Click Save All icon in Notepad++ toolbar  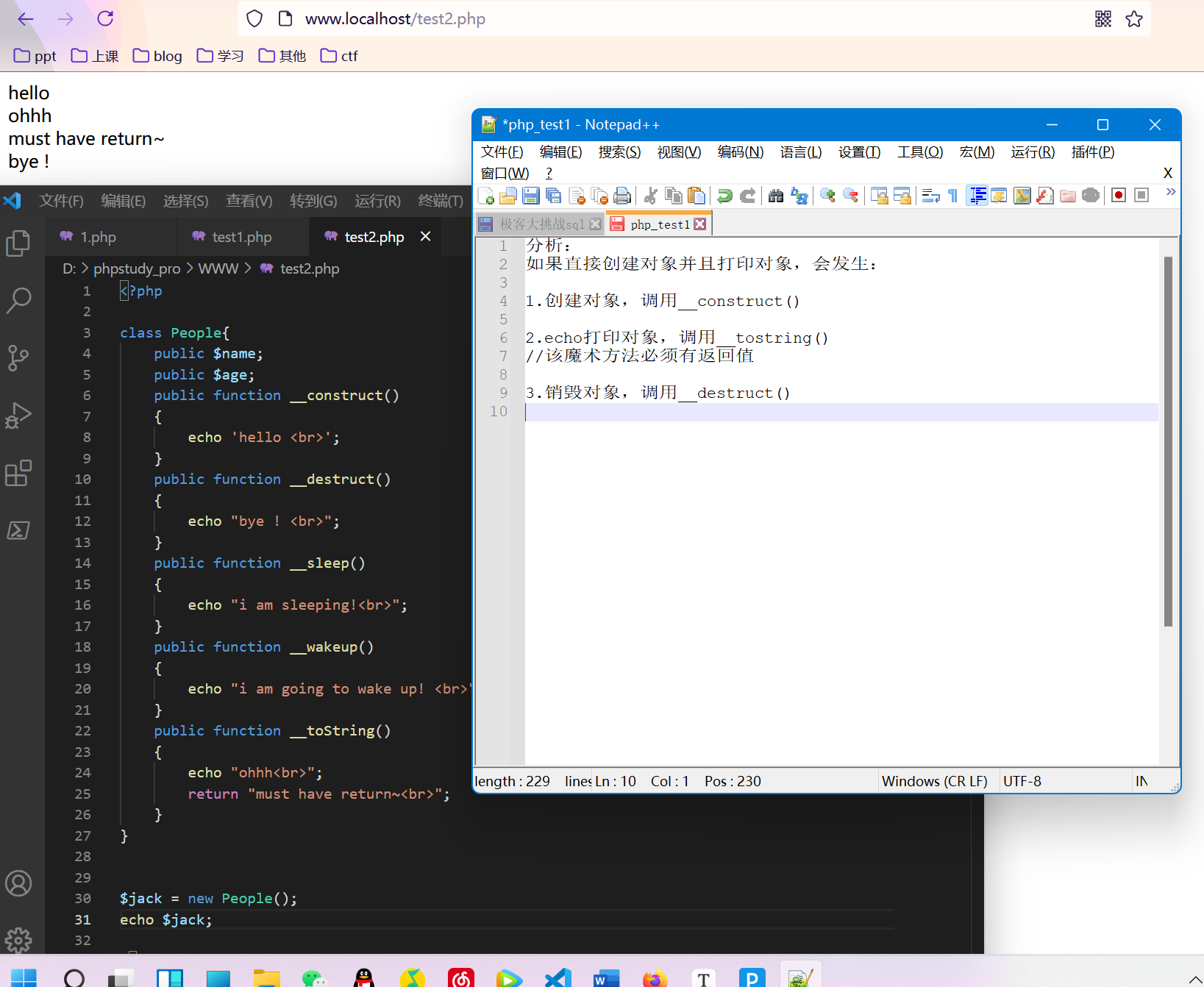554,195
